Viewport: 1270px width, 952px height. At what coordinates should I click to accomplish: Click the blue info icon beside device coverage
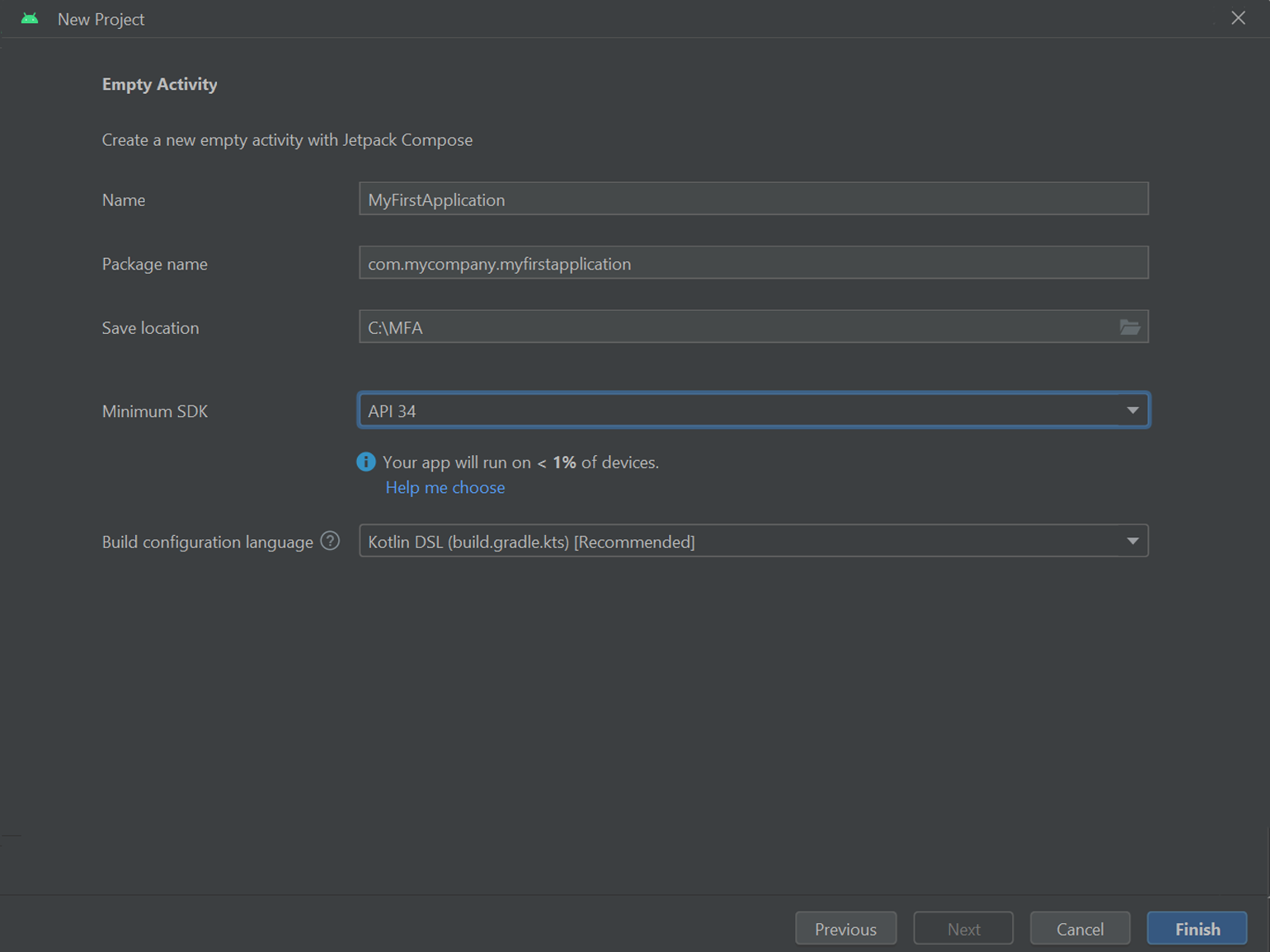(x=366, y=462)
